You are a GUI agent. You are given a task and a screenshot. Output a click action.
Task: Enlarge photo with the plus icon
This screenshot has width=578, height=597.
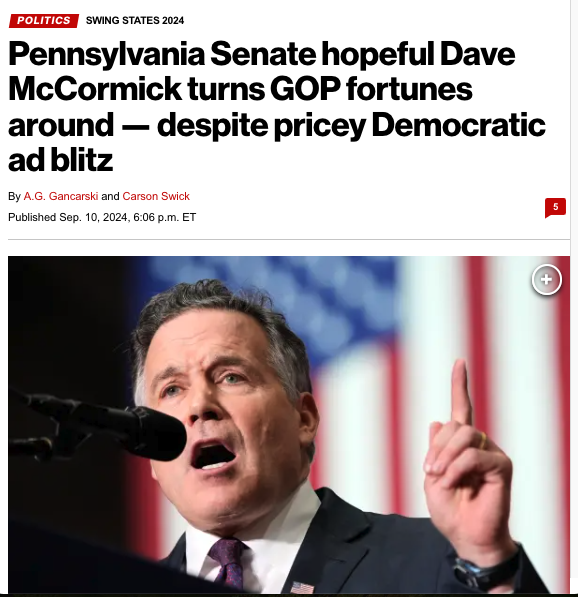point(546,279)
